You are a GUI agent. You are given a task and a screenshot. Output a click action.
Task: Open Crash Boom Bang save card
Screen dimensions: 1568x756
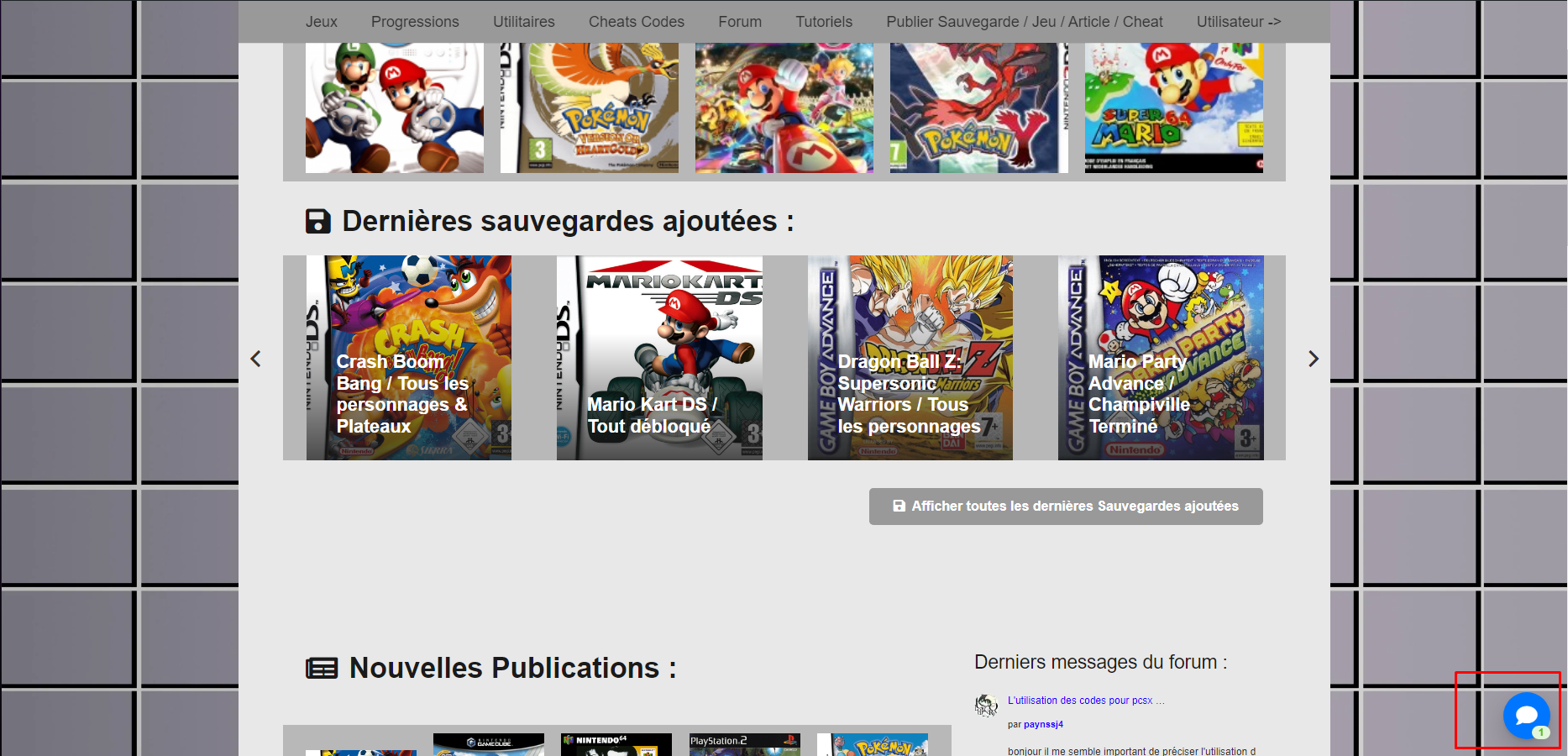[409, 358]
